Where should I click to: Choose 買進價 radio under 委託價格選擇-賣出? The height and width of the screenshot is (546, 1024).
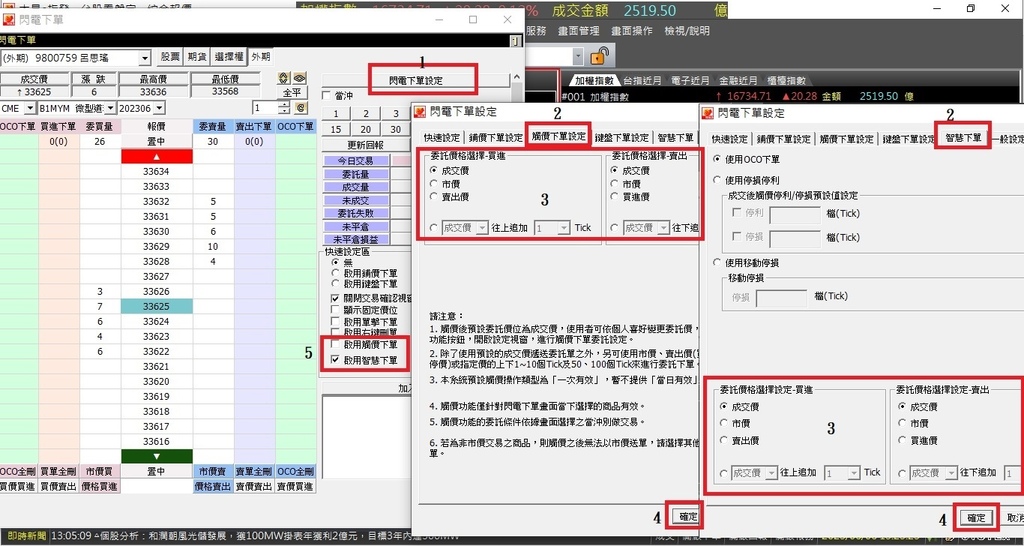coord(615,196)
